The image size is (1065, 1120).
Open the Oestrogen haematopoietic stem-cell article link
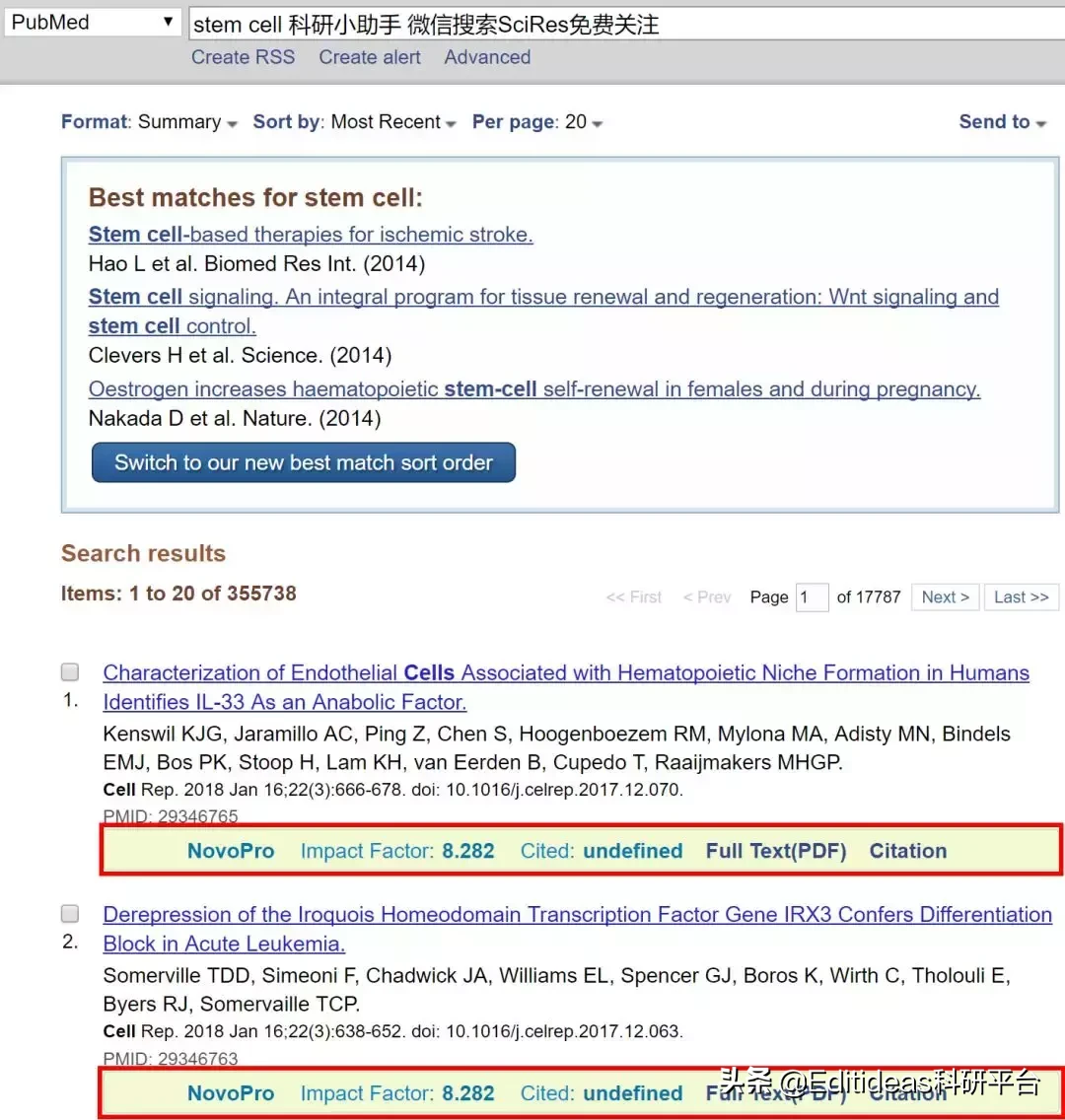[534, 389]
